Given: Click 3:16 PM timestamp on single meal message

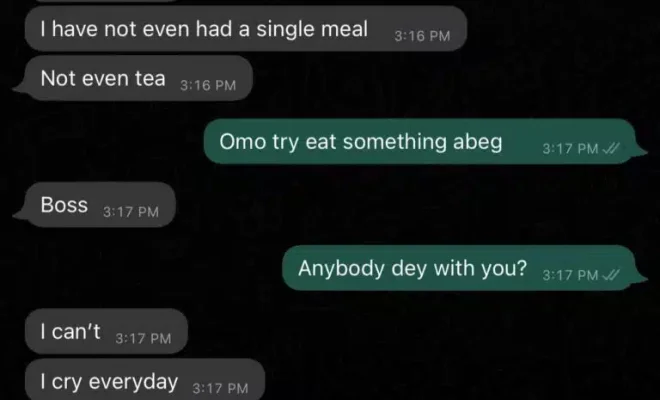Looking at the screenshot, I should (423, 35).
